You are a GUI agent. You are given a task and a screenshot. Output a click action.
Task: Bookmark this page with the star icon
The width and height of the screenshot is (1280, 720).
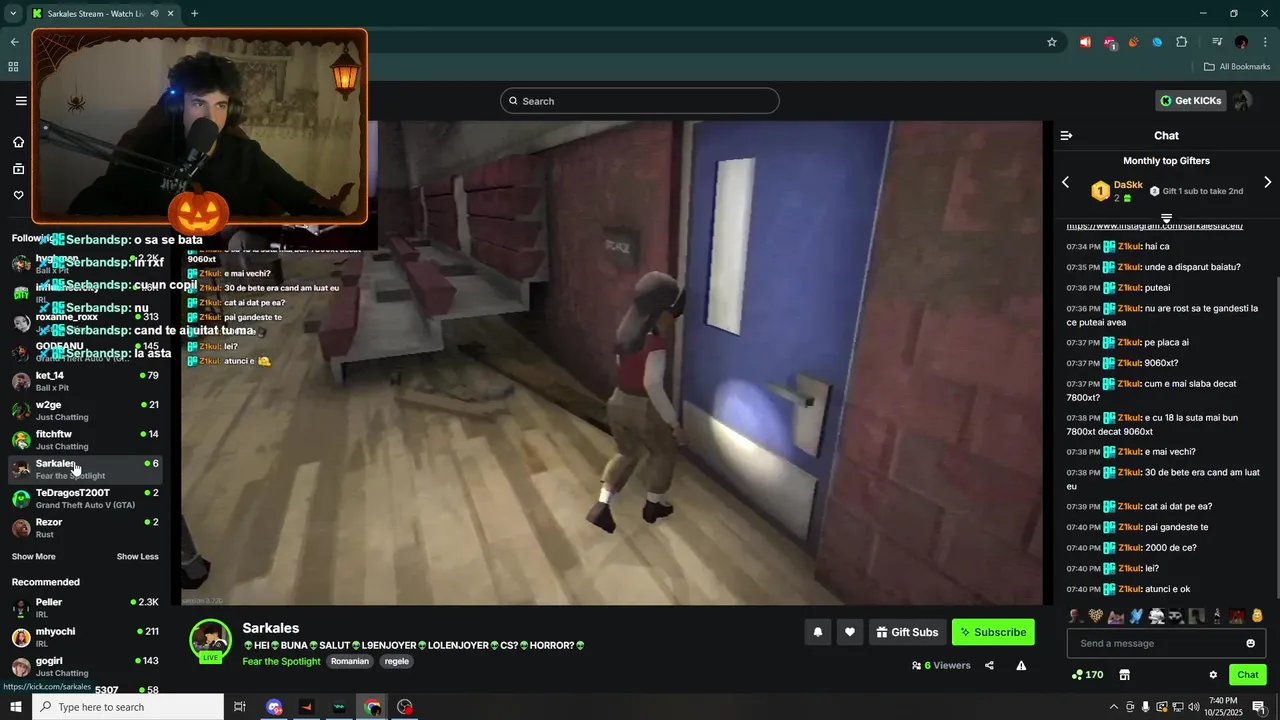pyautogui.click(x=1051, y=42)
